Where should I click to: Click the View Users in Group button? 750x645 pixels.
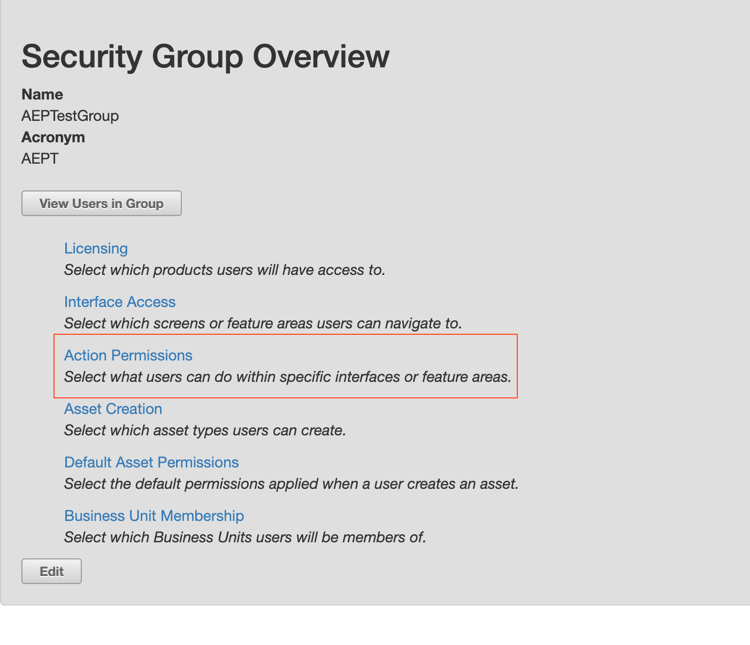pos(101,203)
